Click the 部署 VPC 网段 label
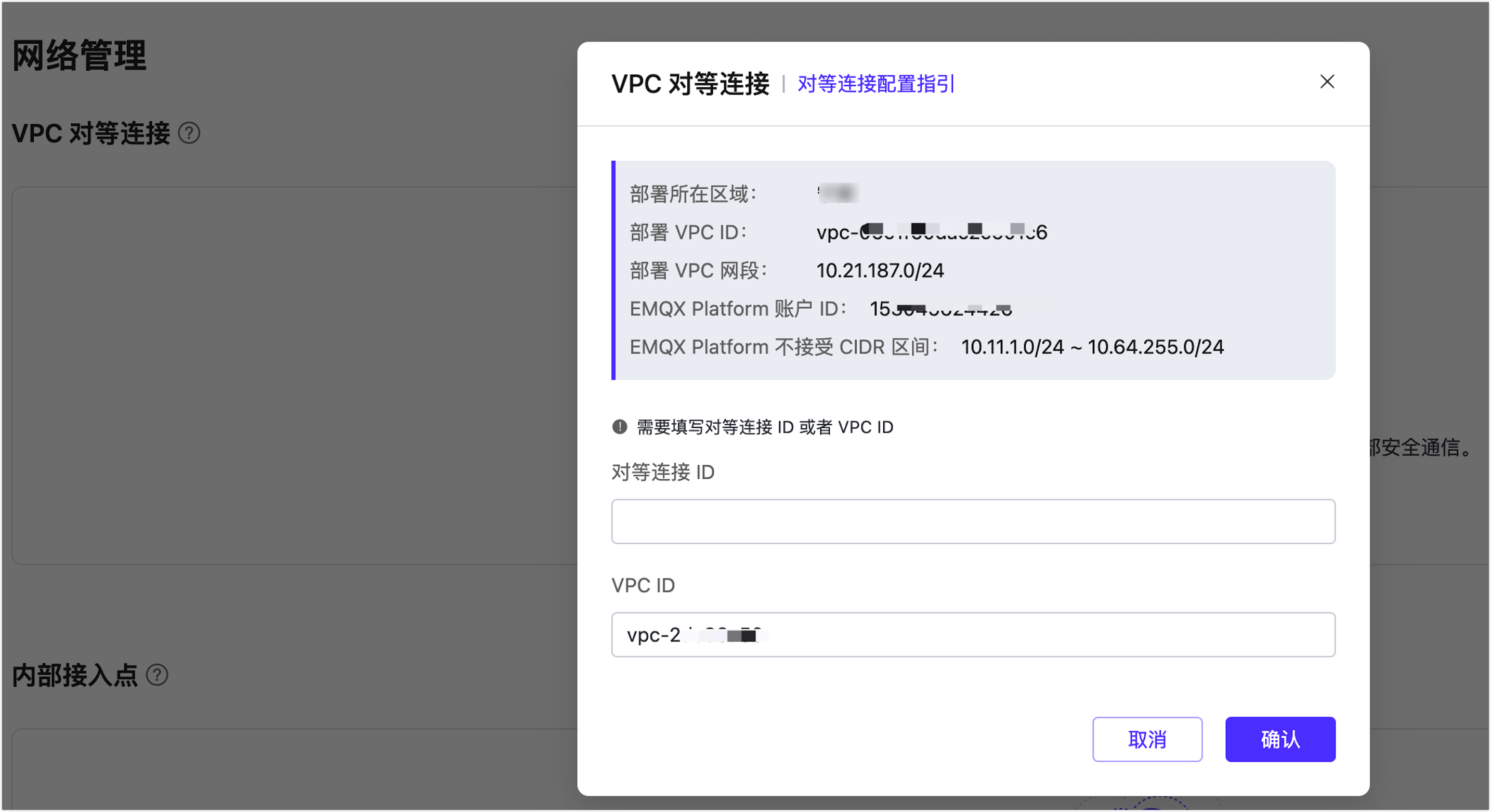Viewport: 1491px width, 812px height. [698, 271]
